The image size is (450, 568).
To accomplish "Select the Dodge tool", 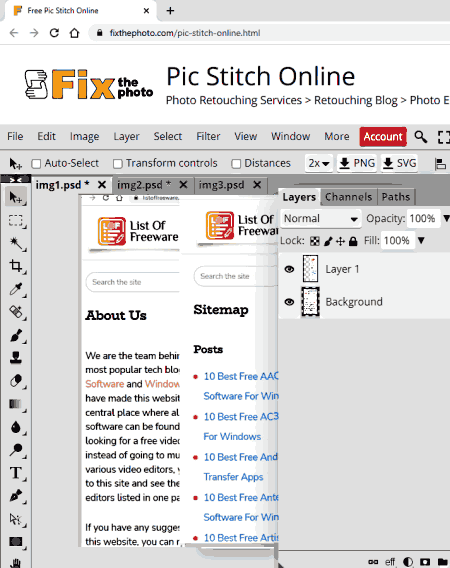I will (x=16, y=450).
